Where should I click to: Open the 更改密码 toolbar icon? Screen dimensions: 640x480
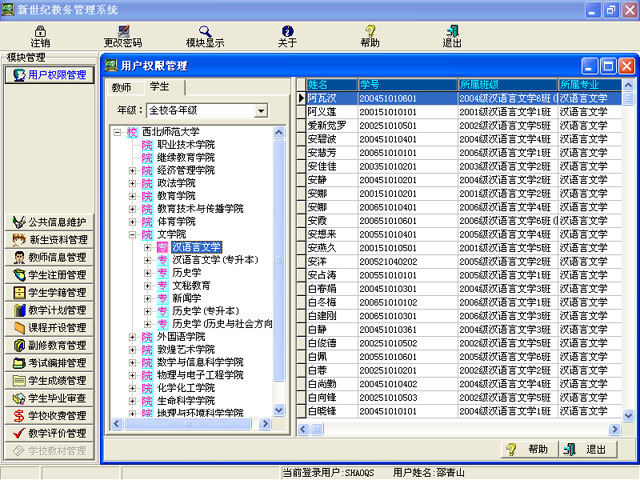(123, 31)
